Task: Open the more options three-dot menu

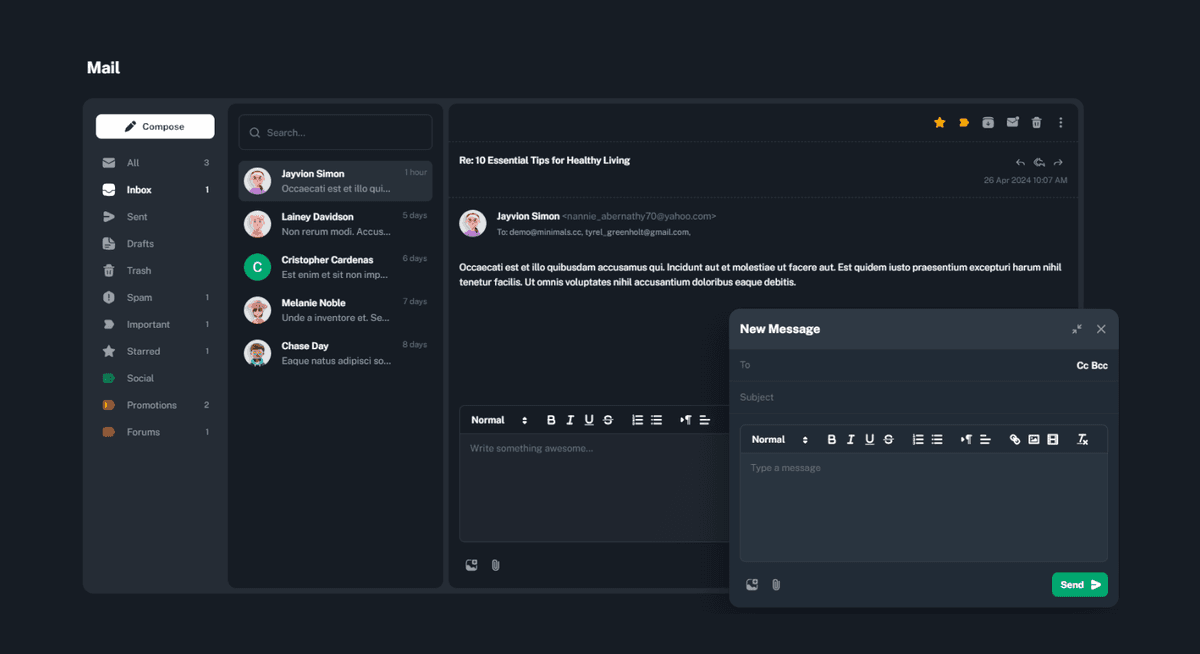Action: pyautogui.click(x=1061, y=122)
